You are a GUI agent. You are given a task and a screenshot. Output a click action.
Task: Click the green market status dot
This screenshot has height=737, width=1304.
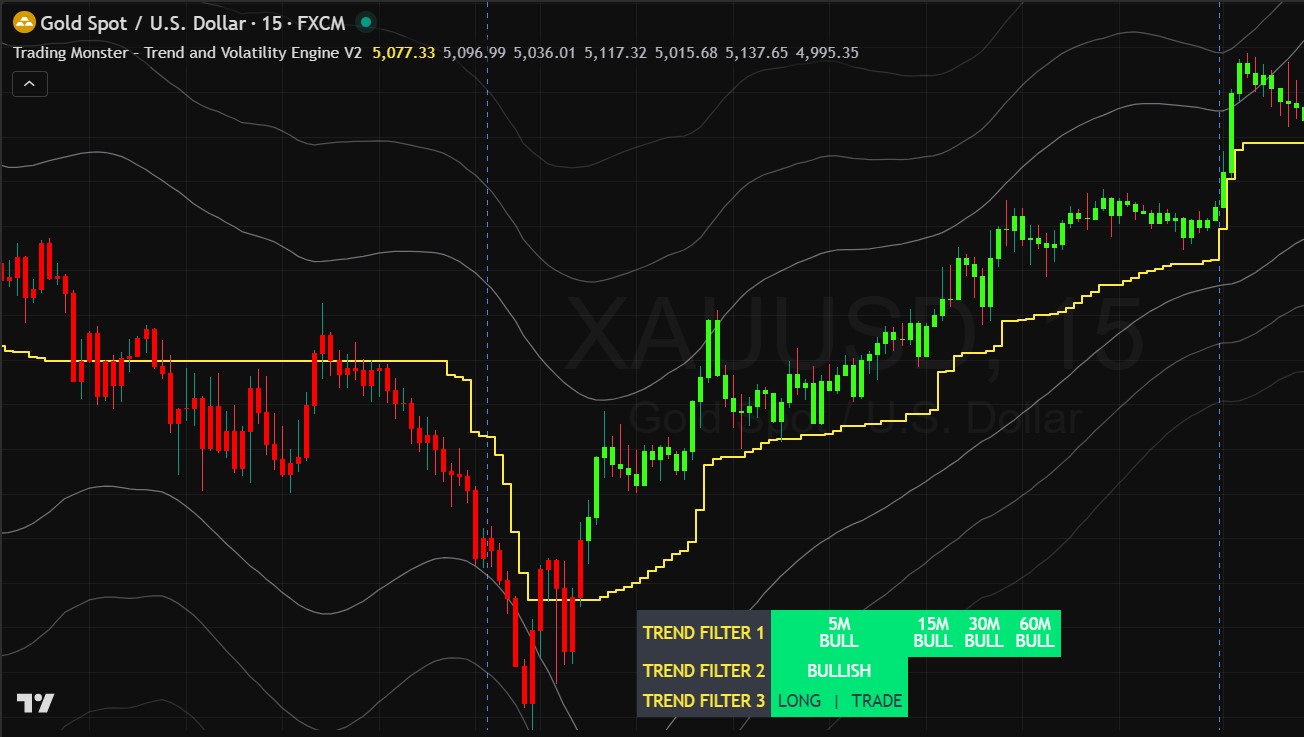366,23
